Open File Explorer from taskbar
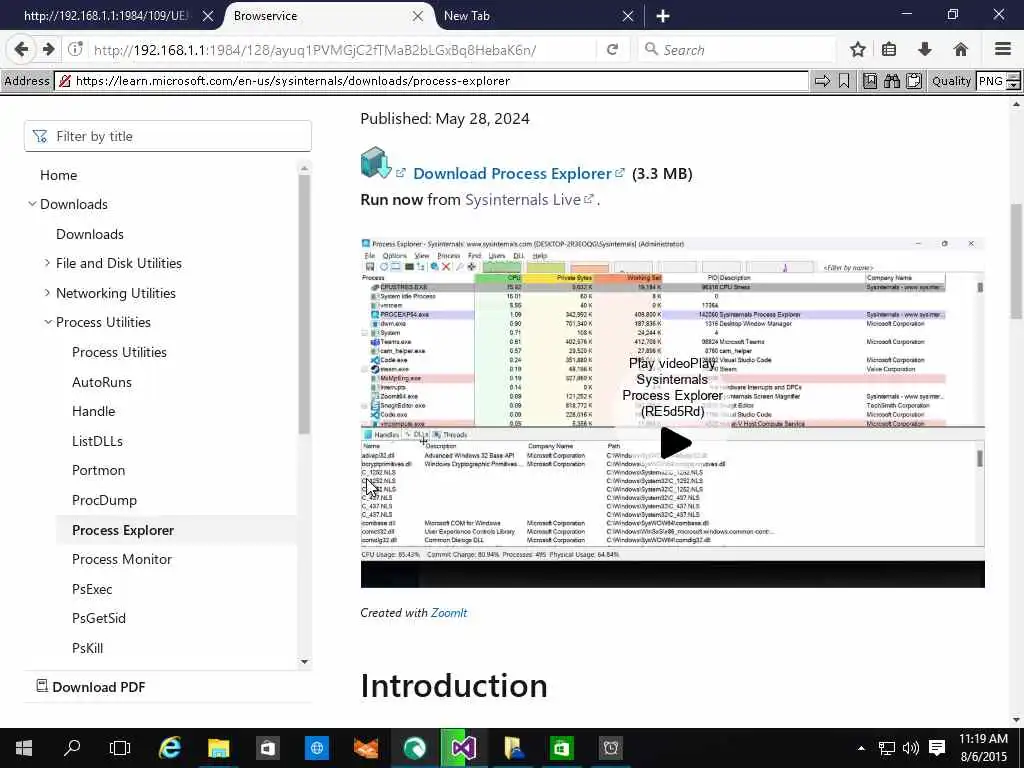The image size is (1024, 768). (x=218, y=748)
